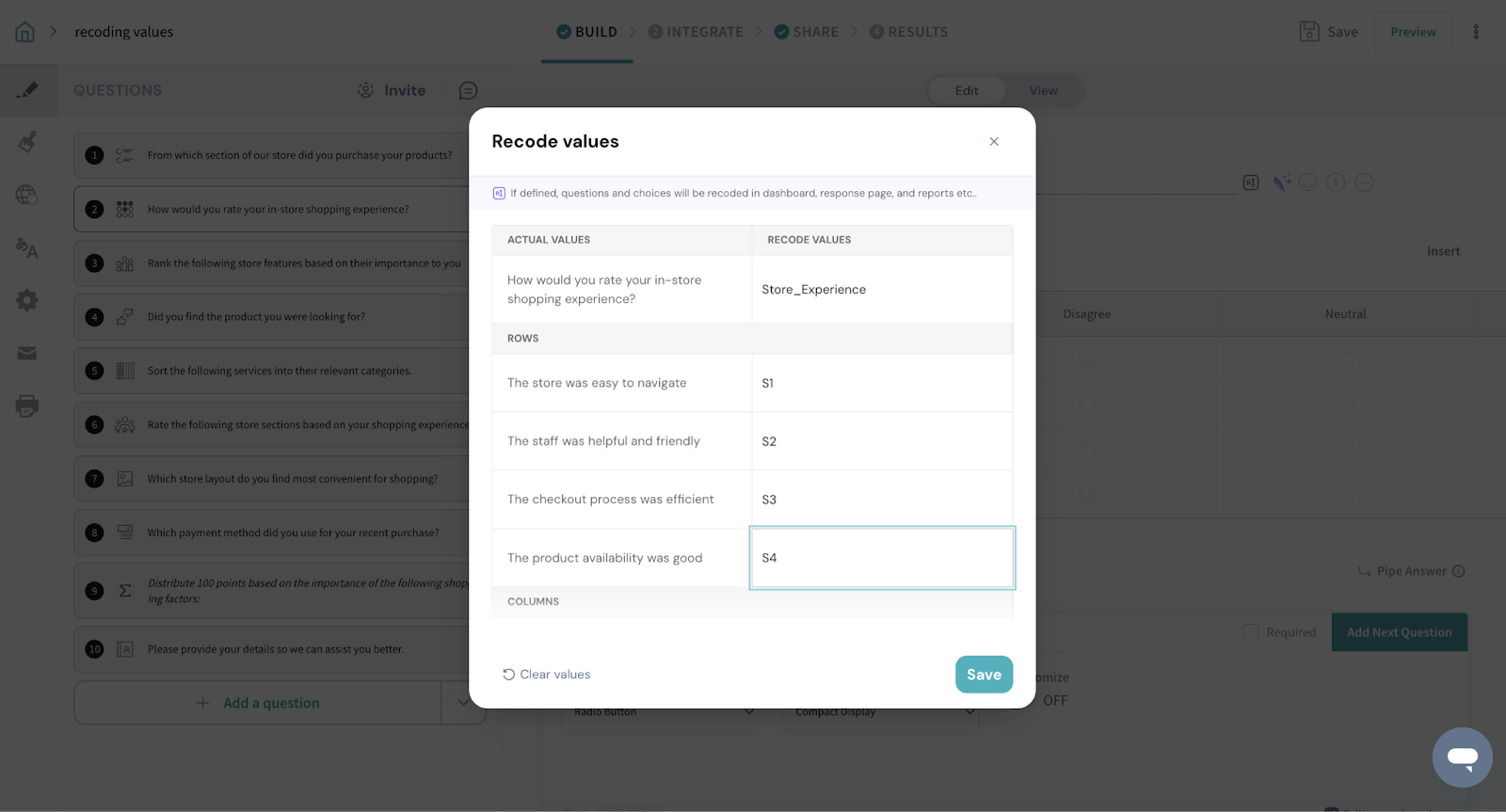Select the first radio under Neutral

(x=1345, y=359)
